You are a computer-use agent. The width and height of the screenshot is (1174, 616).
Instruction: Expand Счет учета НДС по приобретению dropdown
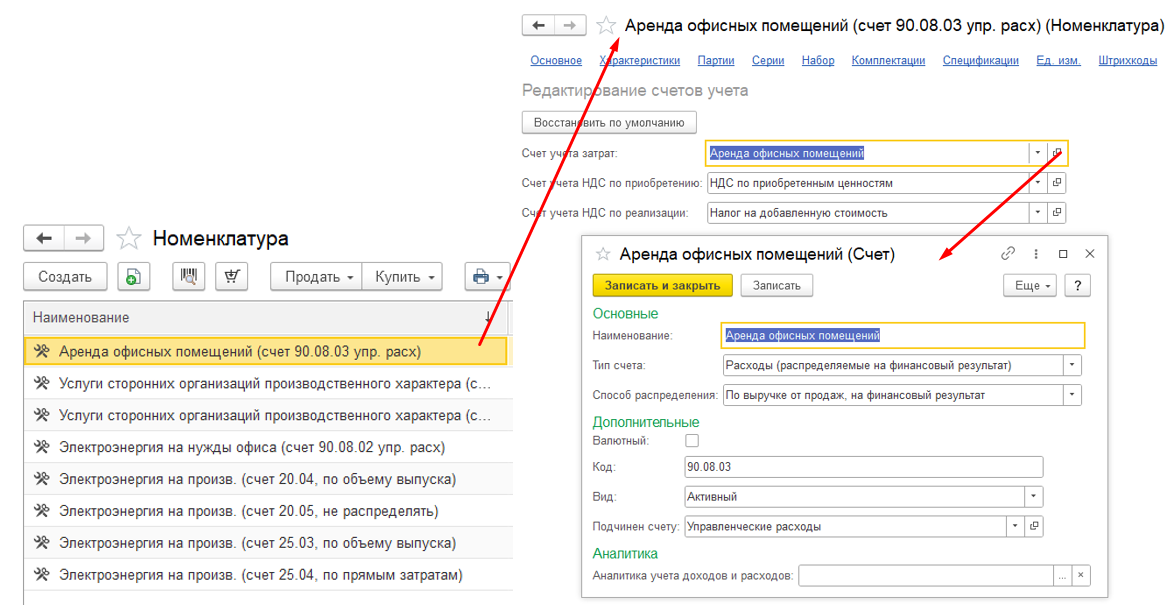1038,183
